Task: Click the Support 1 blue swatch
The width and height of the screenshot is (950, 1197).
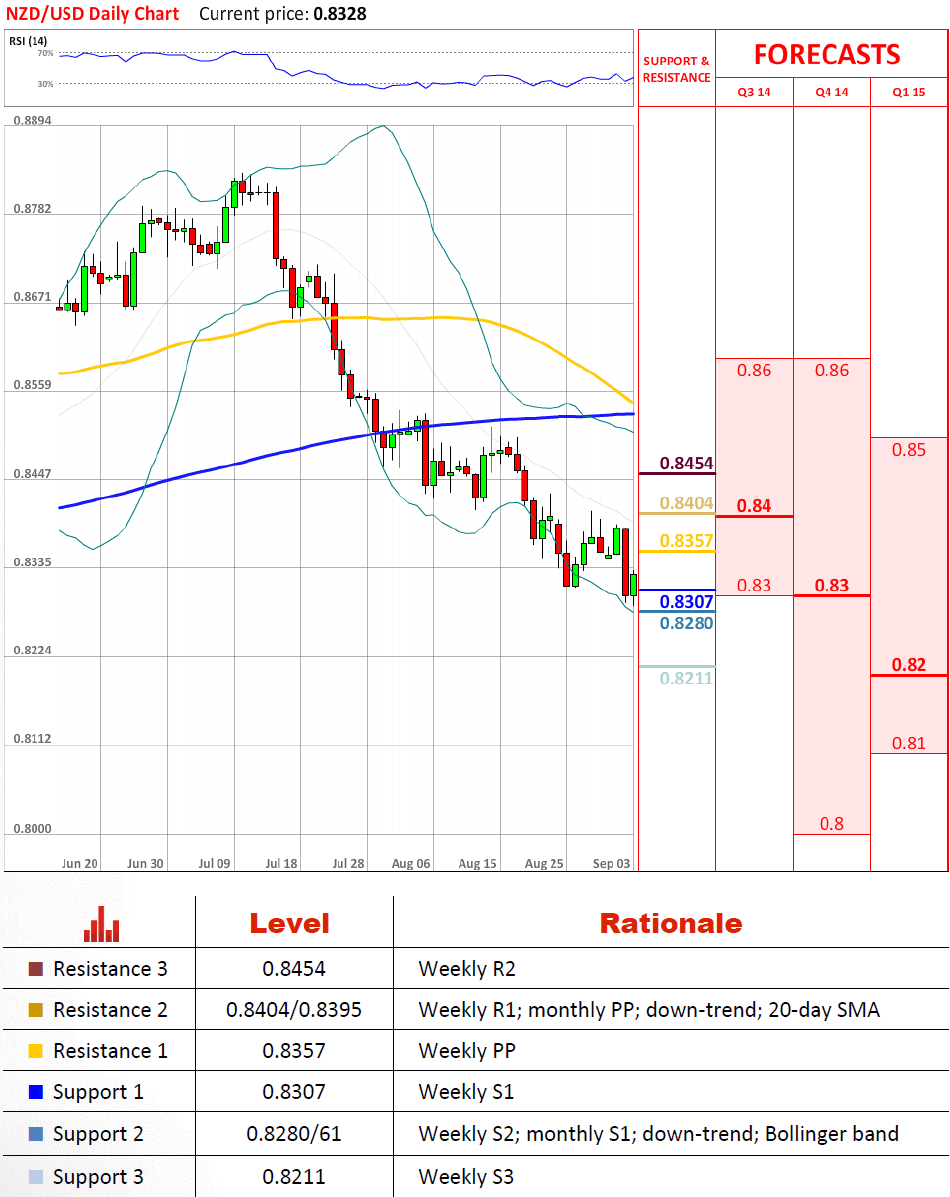Action: coord(36,1092)
